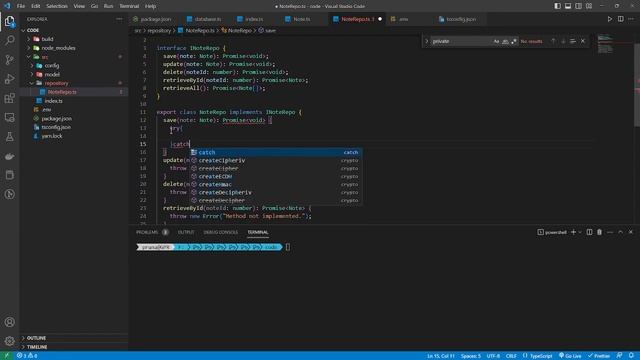Open the Accounts menu icon
This screenshot has height=360, width=640.
9,322
